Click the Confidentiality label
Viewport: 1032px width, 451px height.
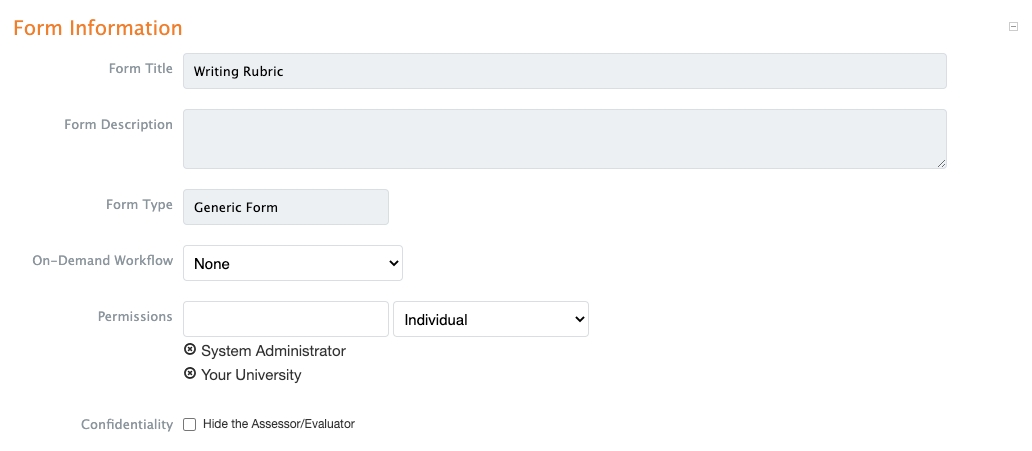tap(127, 425)
